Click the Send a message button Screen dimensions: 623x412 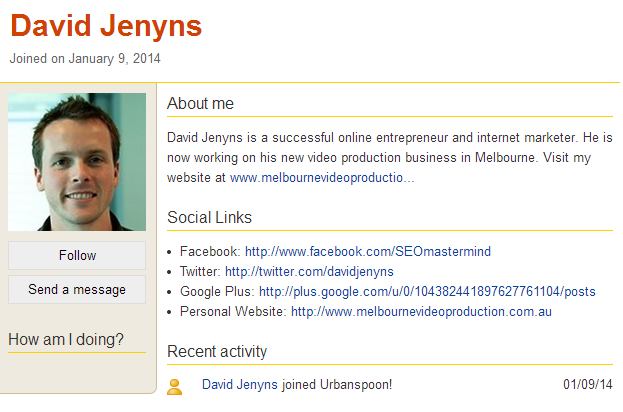77,289
